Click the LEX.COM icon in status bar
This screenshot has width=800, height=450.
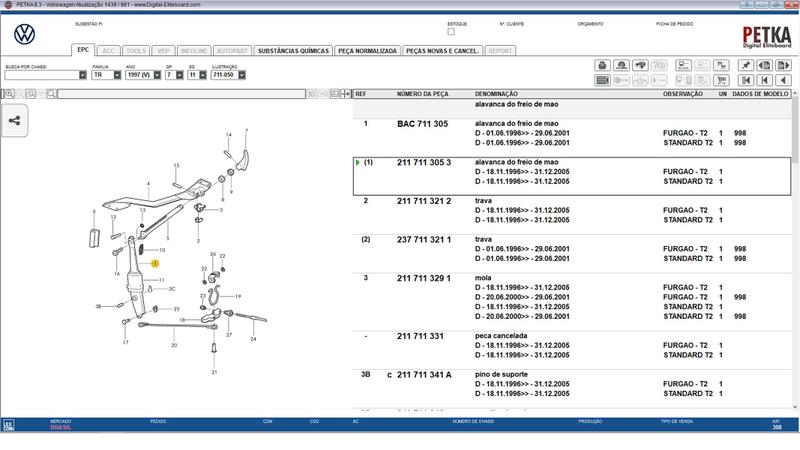[8, 425]
